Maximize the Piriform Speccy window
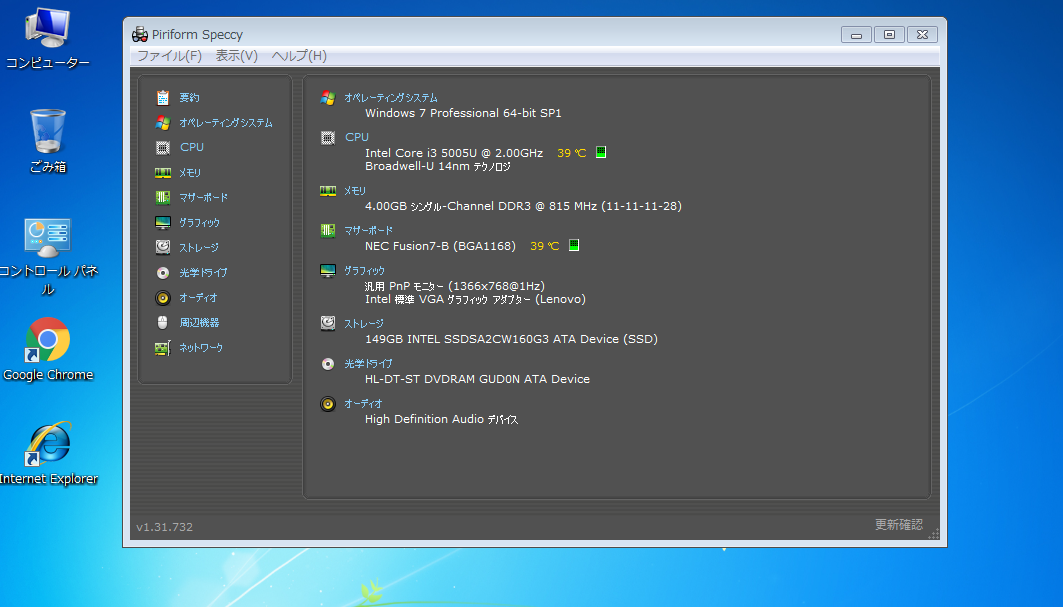1063x607 pixels. (x=889, y=35)
